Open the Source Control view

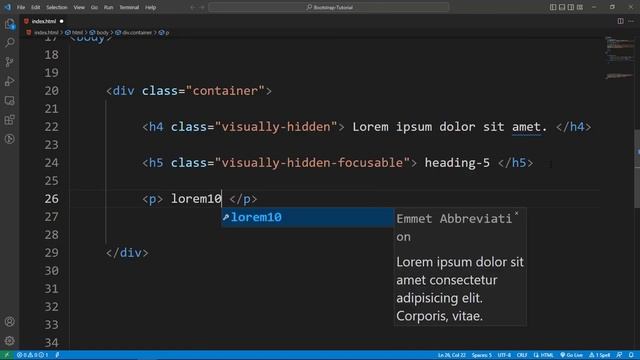click(x=9, y=62)
